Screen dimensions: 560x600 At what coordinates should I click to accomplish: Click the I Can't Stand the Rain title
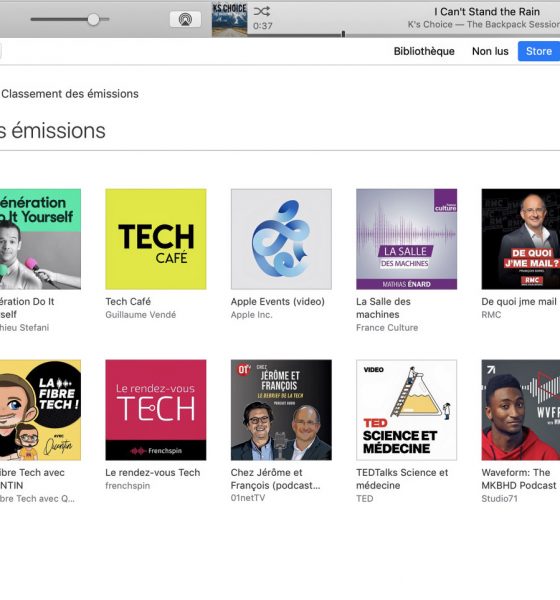click(x=487, y=11)
